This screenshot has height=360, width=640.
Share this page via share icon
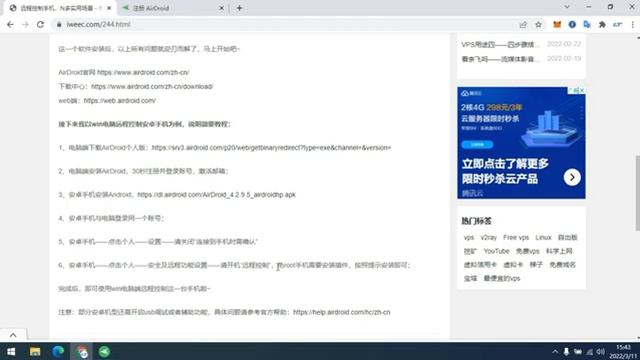pos(523,24)
